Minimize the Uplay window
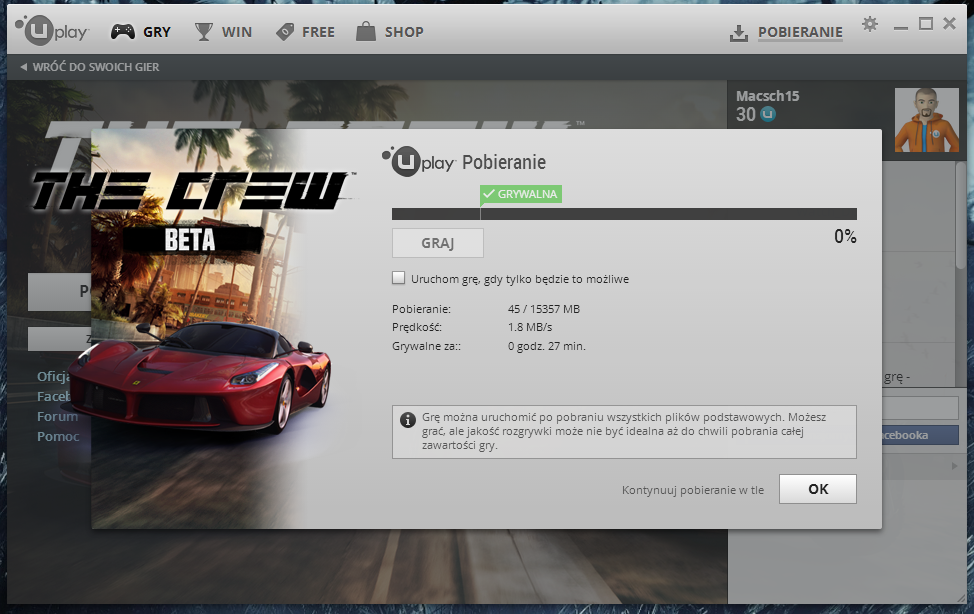 click(901, 27)
